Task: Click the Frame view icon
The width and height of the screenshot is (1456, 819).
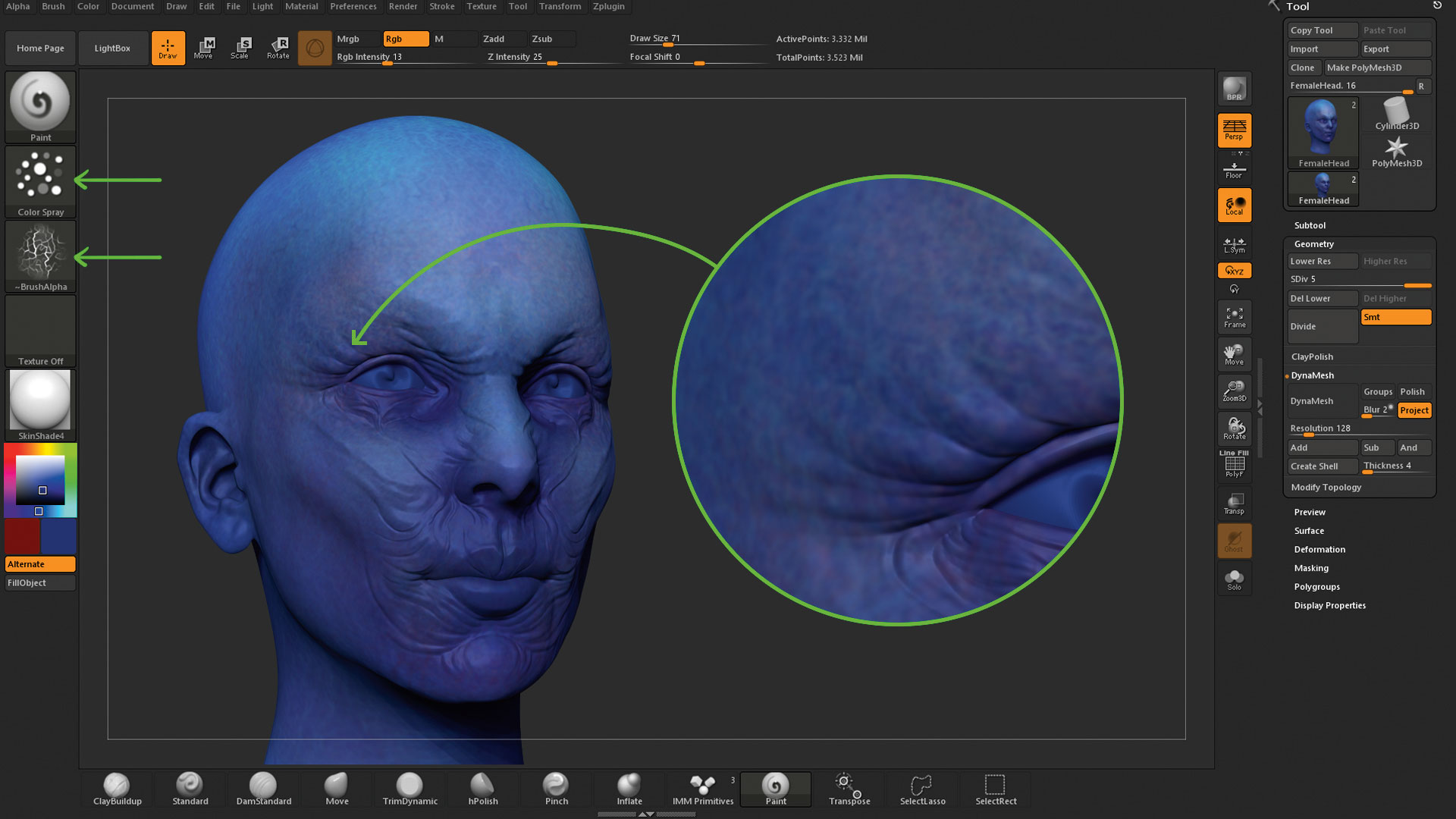Action: click(x=1234, y=317)
